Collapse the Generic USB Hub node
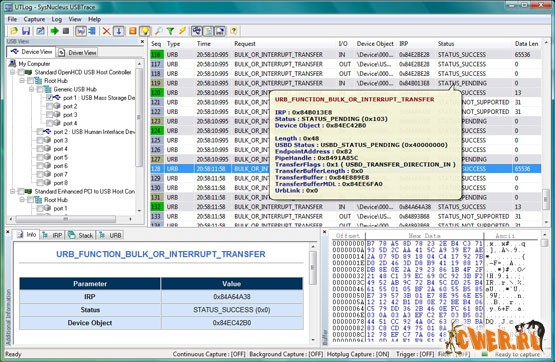This screenshot has height=362, width=555. click(x=32, y=89)
